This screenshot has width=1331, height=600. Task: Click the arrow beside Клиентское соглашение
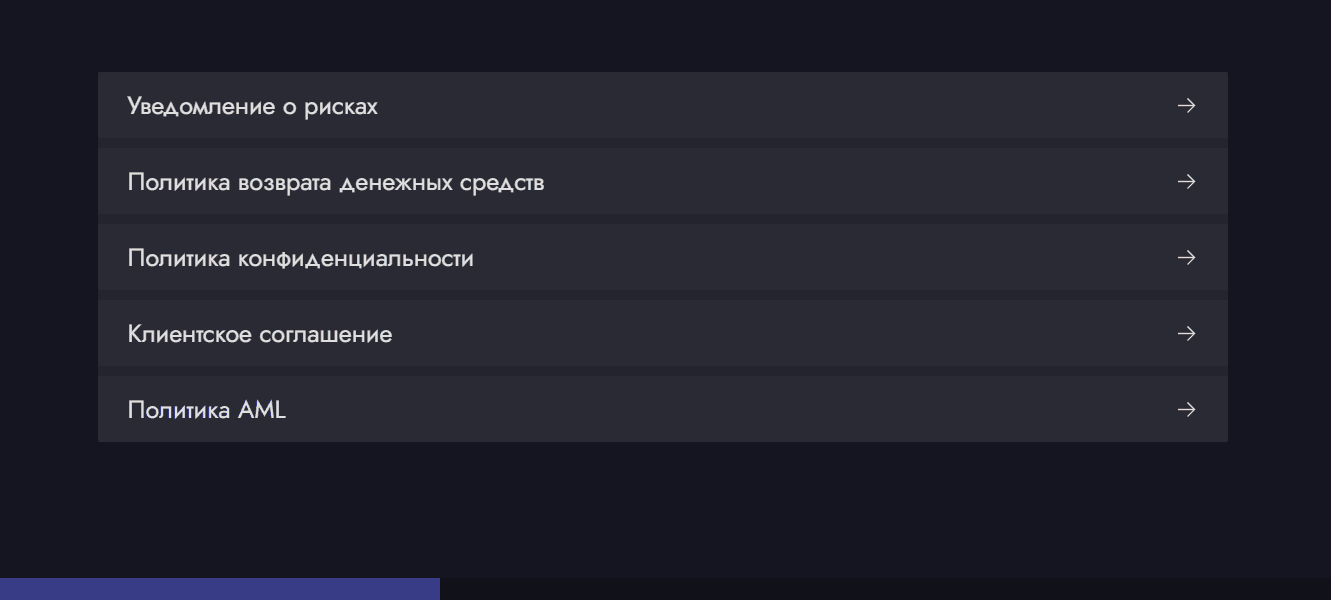[x=1186, y=334]
